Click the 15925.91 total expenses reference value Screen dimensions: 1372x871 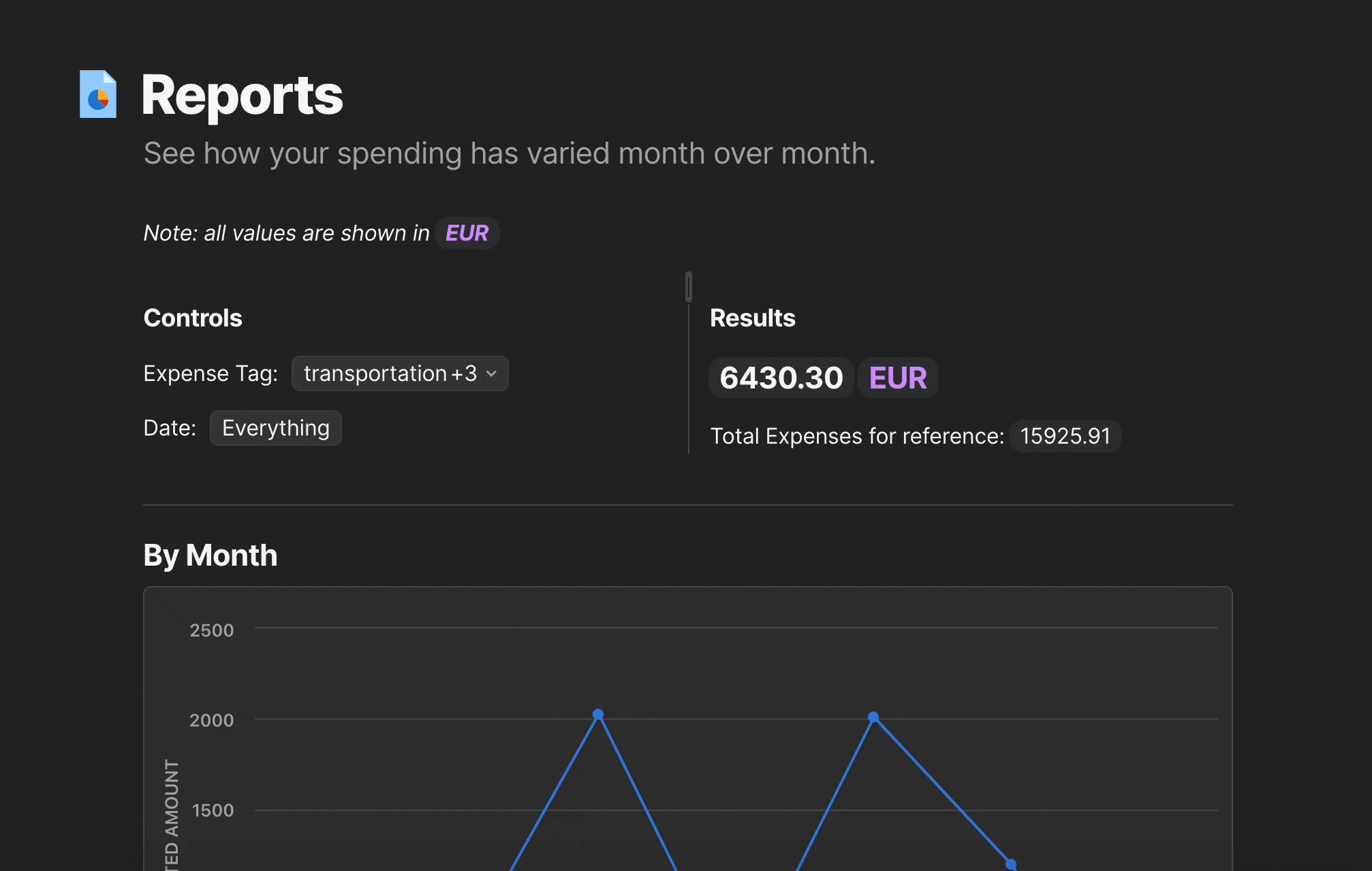pos(1065,436)
